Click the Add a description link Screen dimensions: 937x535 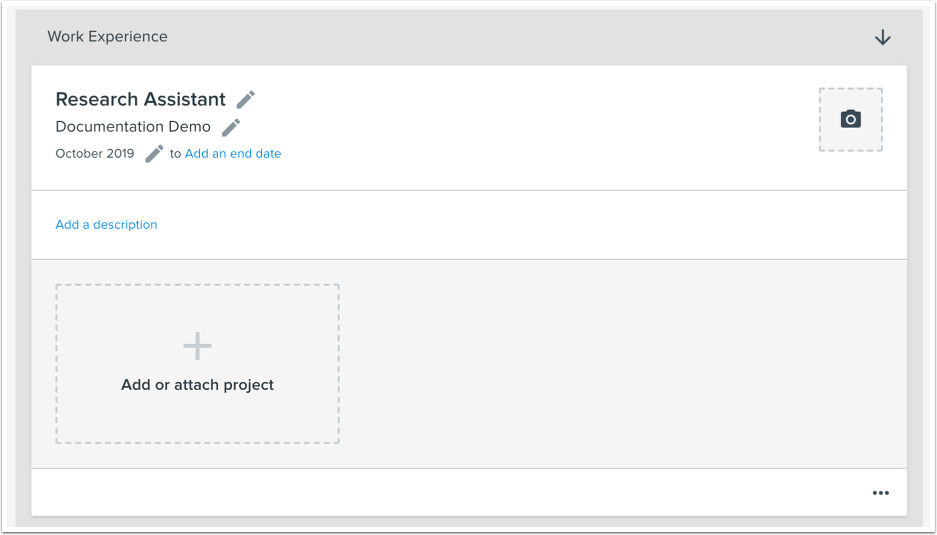tap(106, 225)
